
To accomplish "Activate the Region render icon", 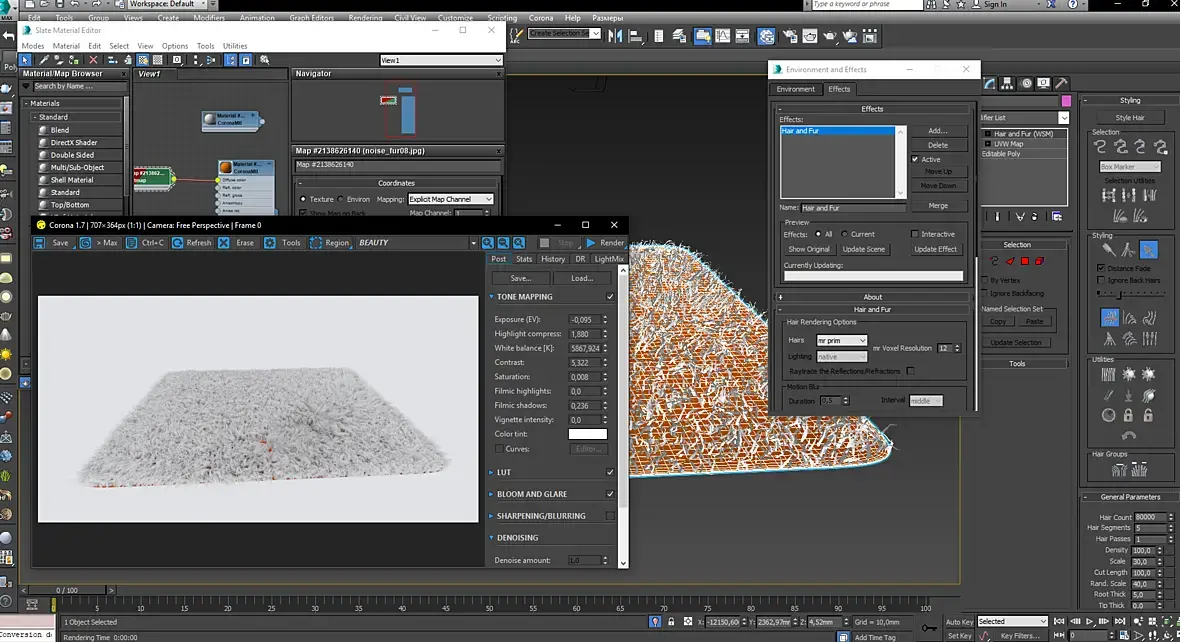I will pyautogui.click(x=316, y=243).
